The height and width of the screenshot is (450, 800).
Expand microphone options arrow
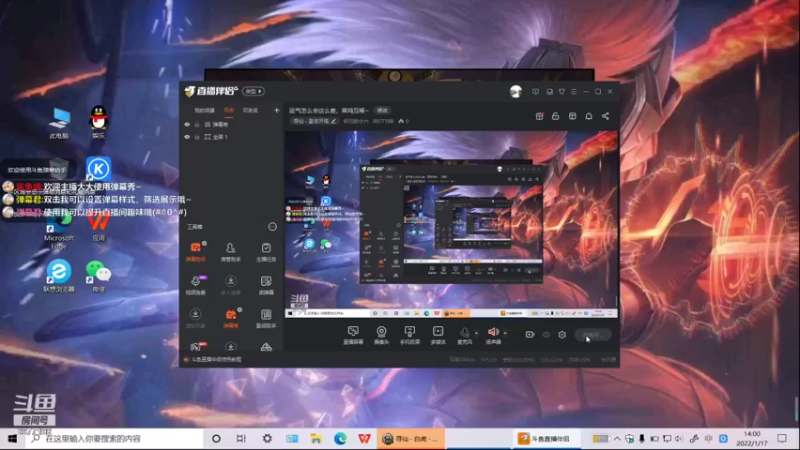point(477,333)
